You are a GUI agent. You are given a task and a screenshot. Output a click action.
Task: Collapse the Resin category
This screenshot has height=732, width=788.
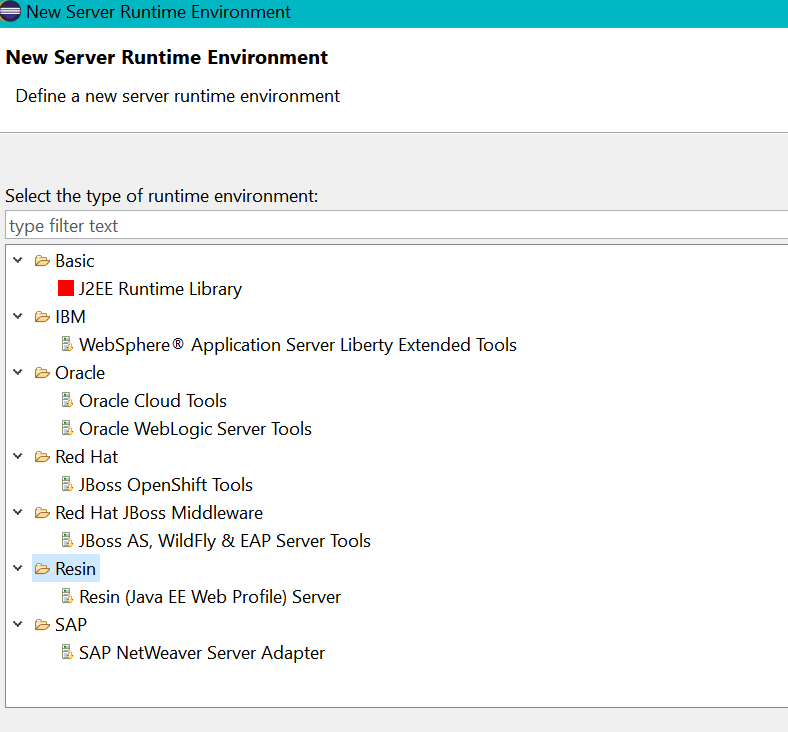(x=18, y=568)
